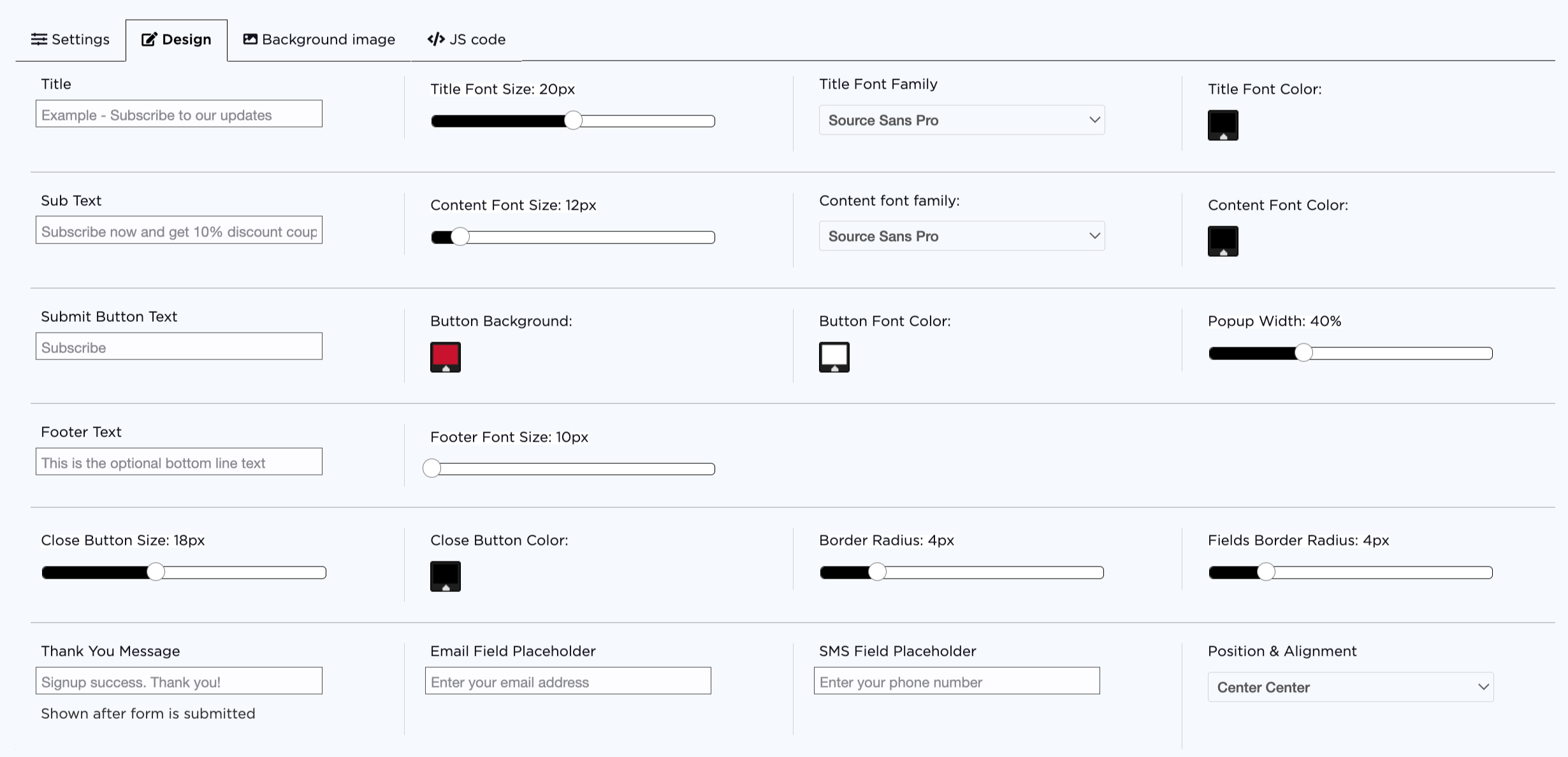
Task: Click the SMS Field Placeholder input
Action: (957, 681)
